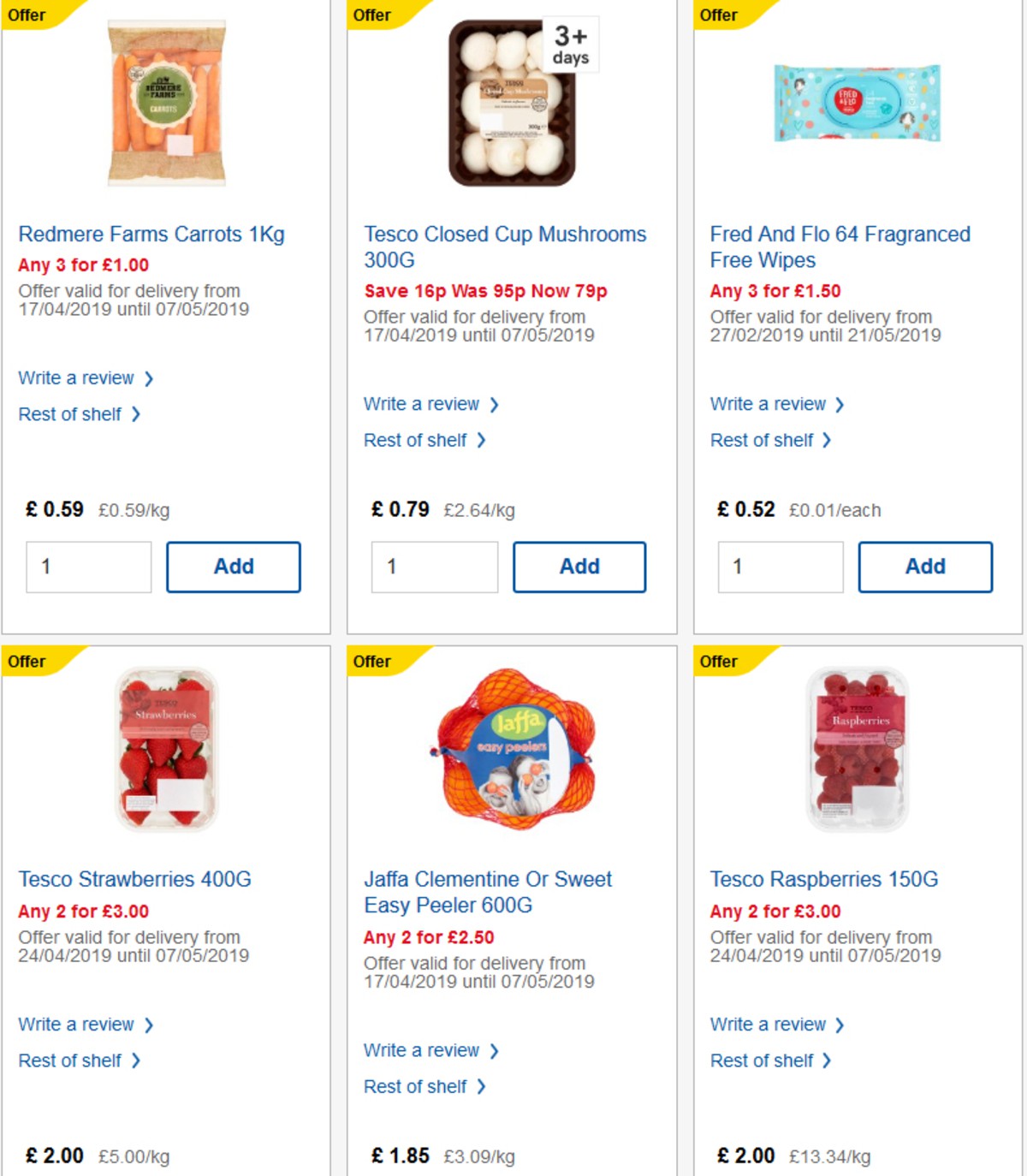Click Add for Fred And Flo wipes
The width and height of the screenshot is (1027, 1176).
pyautogui.click(x=924, y=566)
